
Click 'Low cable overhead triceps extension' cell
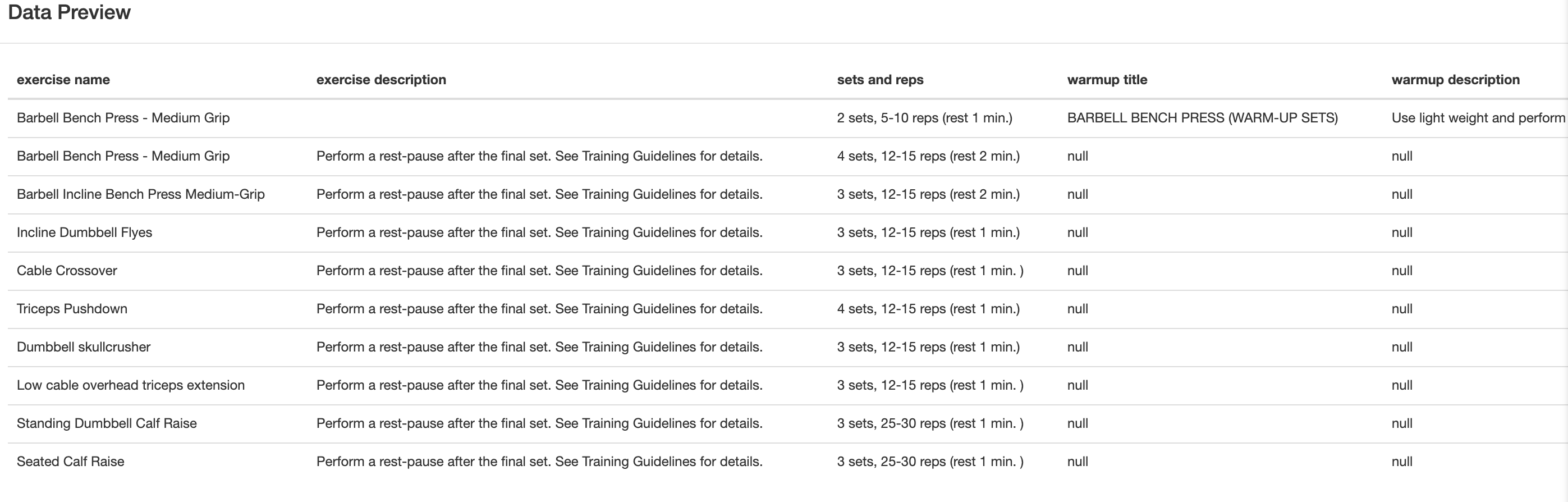point(131,385)
